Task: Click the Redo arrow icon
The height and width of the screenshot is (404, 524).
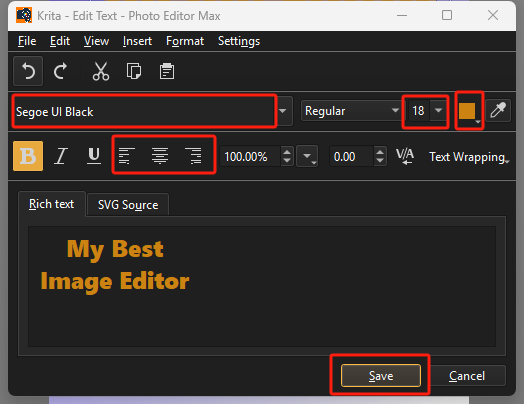Action: click(x=61, y=71)
